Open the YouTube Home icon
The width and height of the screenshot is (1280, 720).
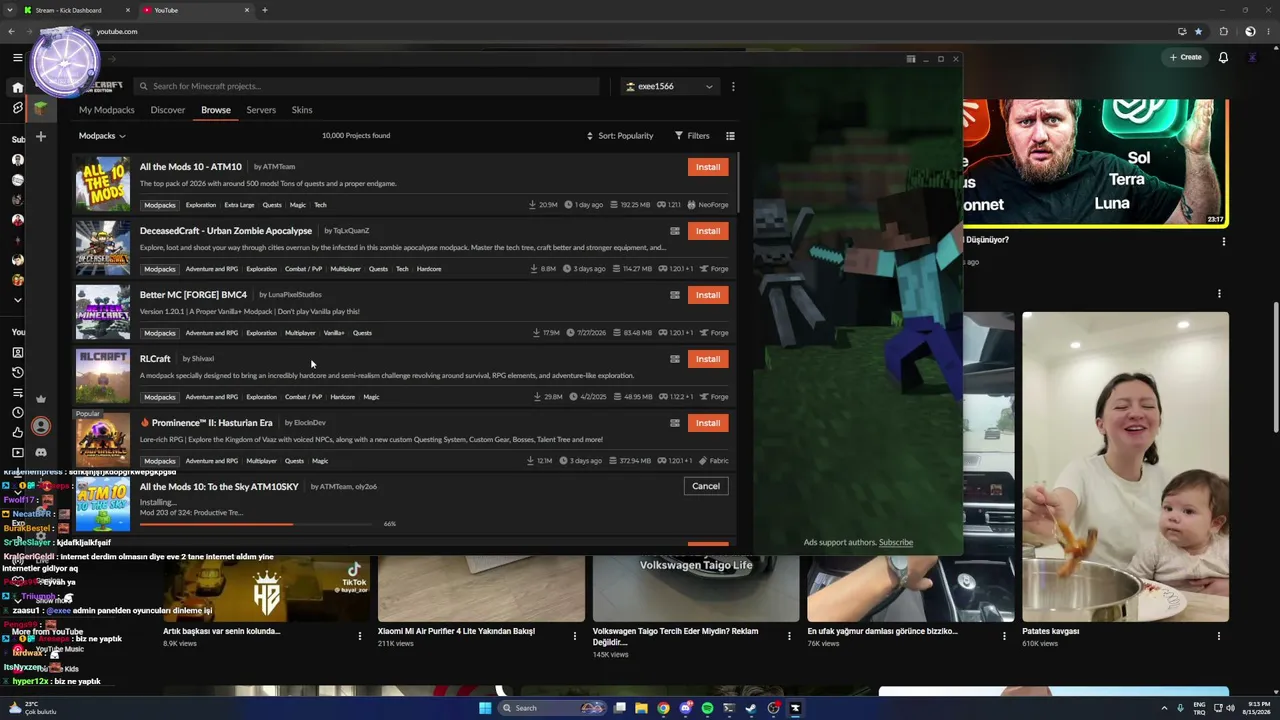click(x=17, y=87)
